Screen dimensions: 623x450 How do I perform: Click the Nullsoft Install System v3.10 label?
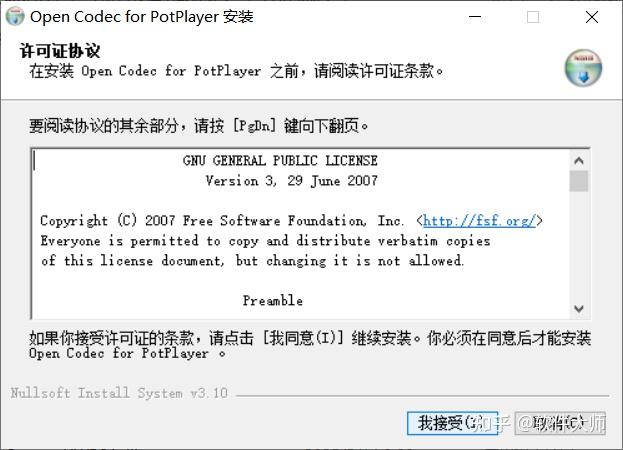click(119, 393)
